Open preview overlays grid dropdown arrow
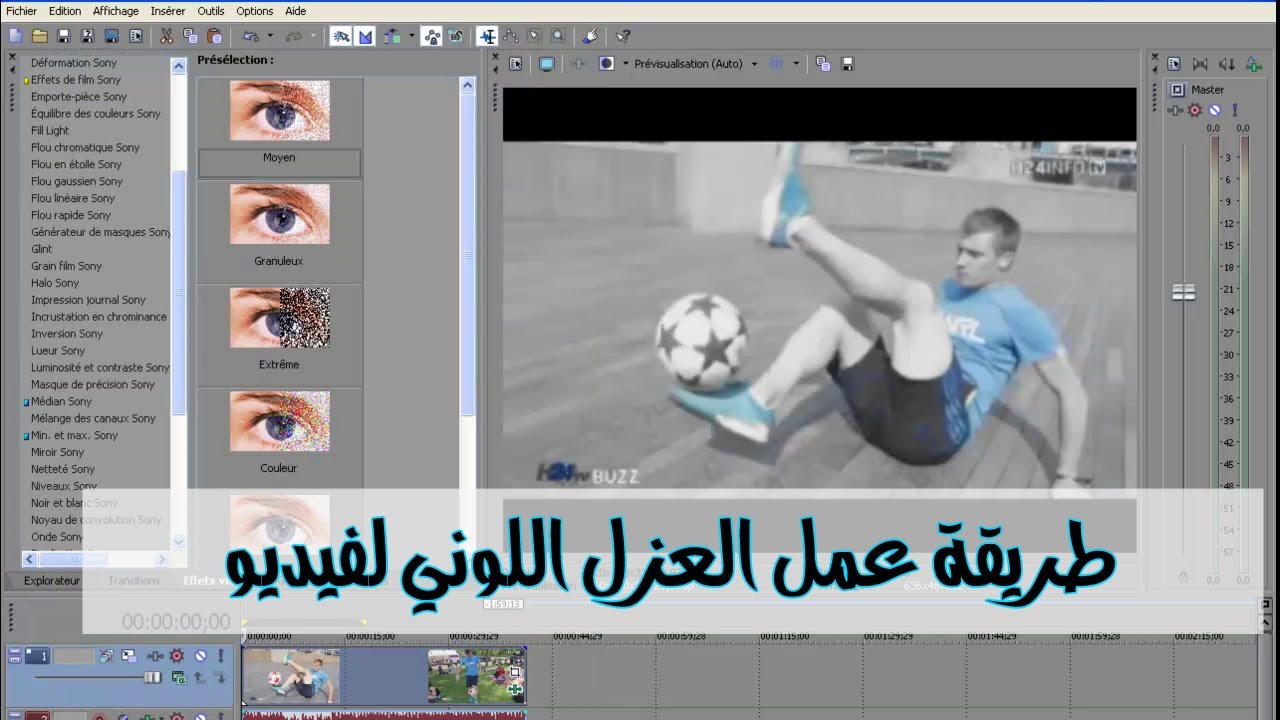The width and height of the screenshot is (1280, 720). pyautogui.click(x=796, y=63)
